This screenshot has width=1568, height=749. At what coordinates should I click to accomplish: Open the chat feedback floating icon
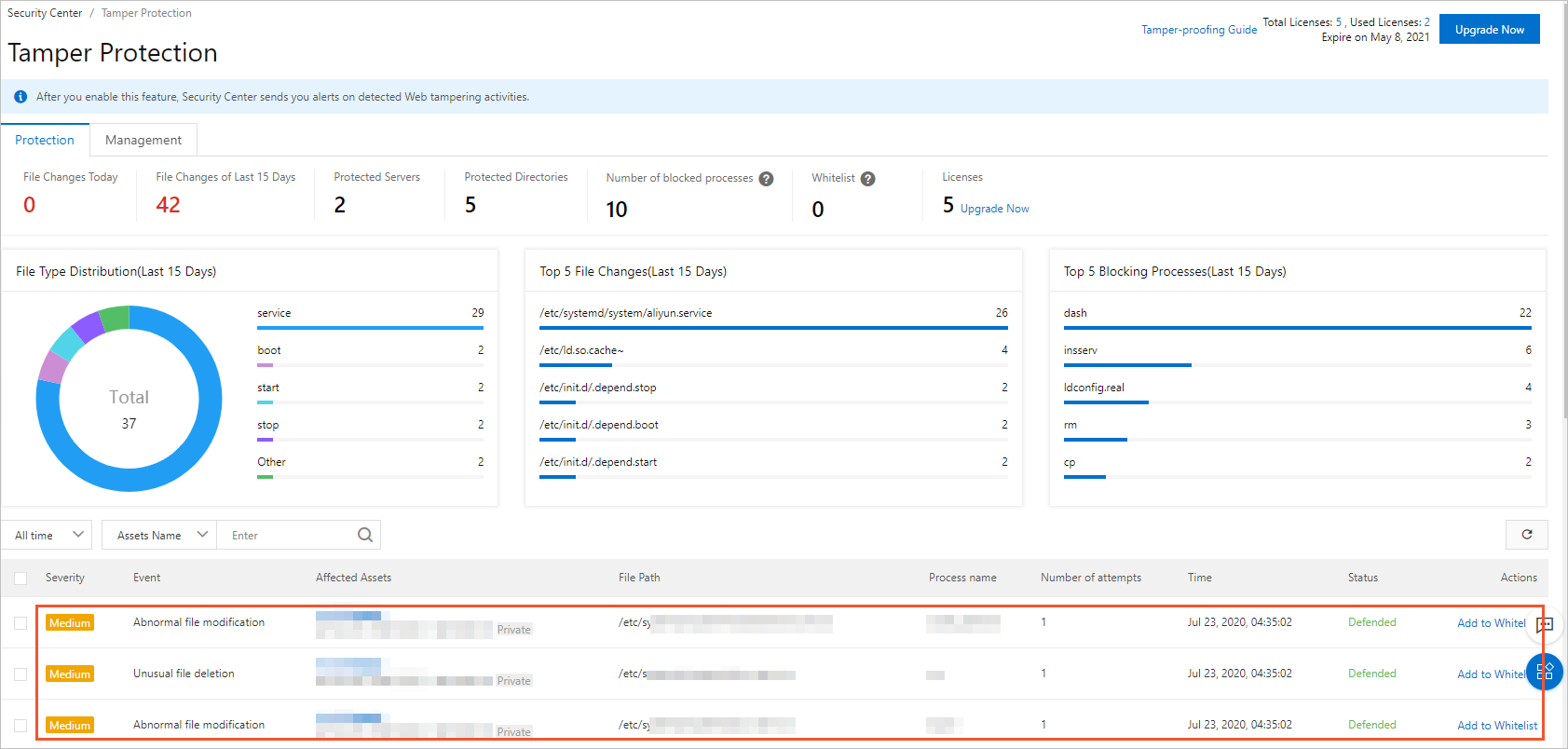(x=1545, y=625)
